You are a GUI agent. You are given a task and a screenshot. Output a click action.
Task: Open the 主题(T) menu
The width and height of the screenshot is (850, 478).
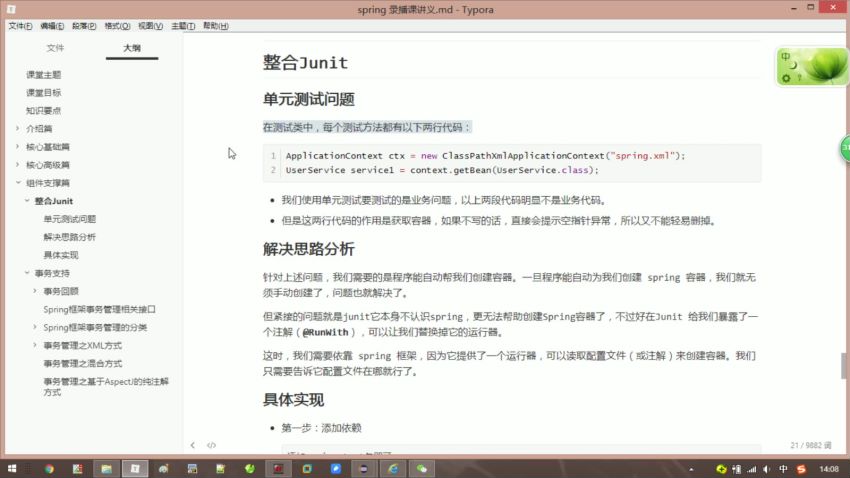click(183, 26)
